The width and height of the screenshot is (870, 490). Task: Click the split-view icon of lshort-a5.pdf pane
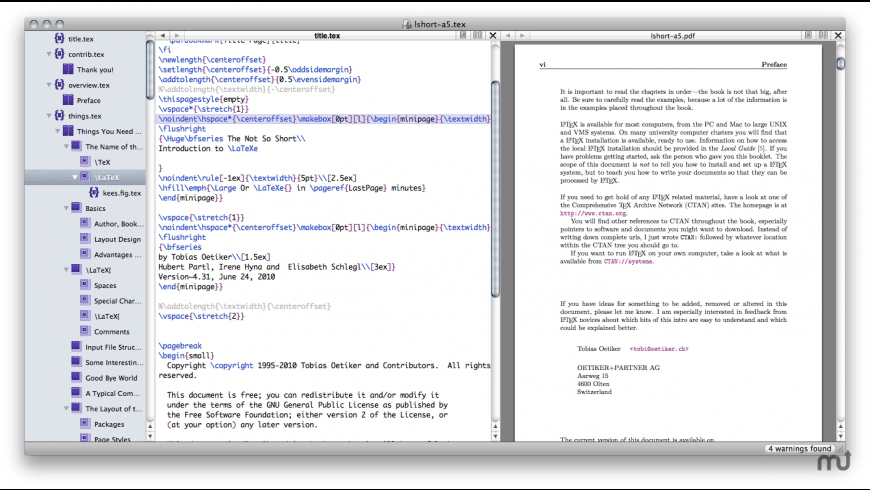coord(823,35)
